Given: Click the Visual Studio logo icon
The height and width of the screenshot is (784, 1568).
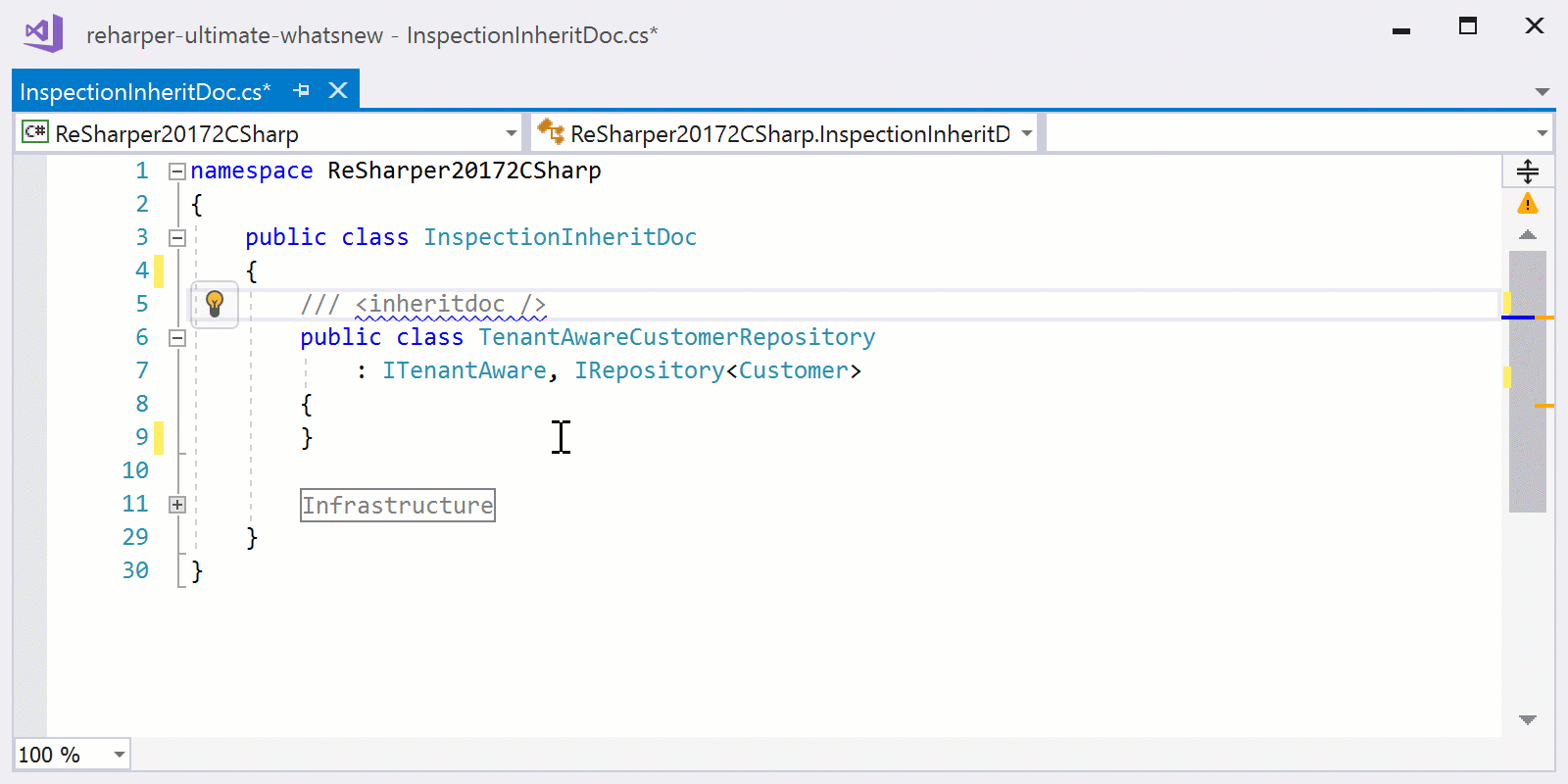Looking at the screenshot, I should tap(43, 34).
